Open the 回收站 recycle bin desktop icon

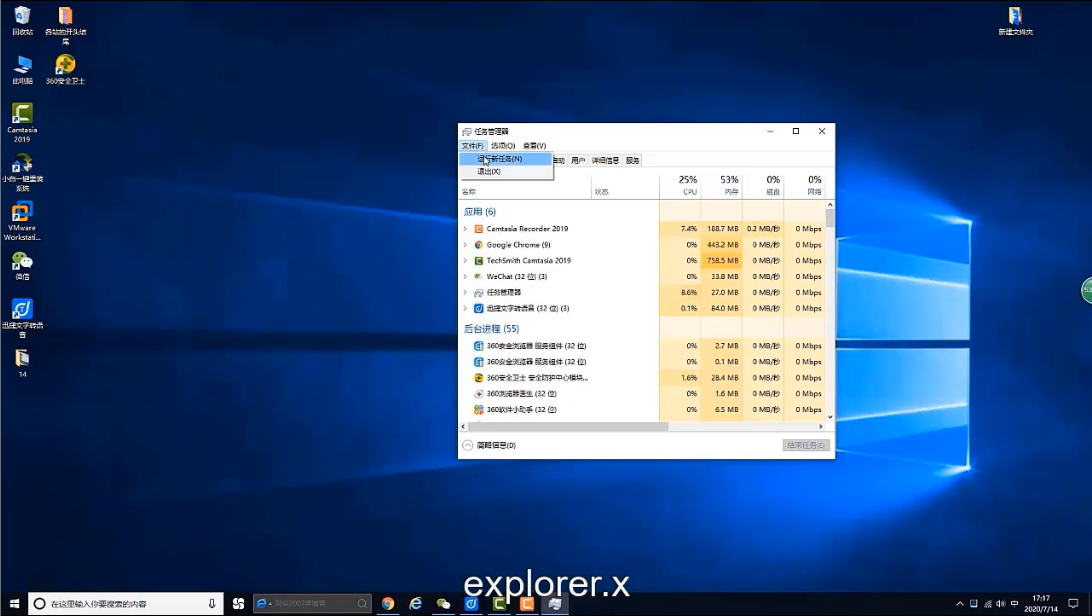point(22,17)
